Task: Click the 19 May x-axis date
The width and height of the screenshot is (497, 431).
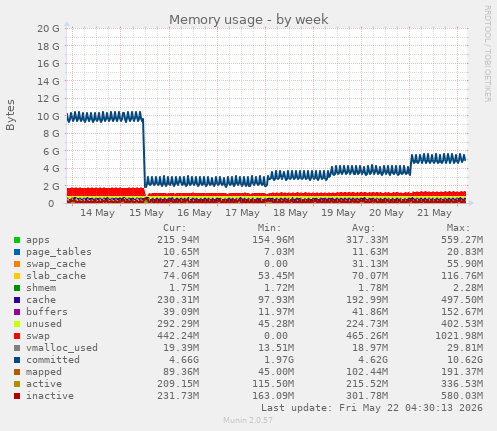Action: click(338, 213)
